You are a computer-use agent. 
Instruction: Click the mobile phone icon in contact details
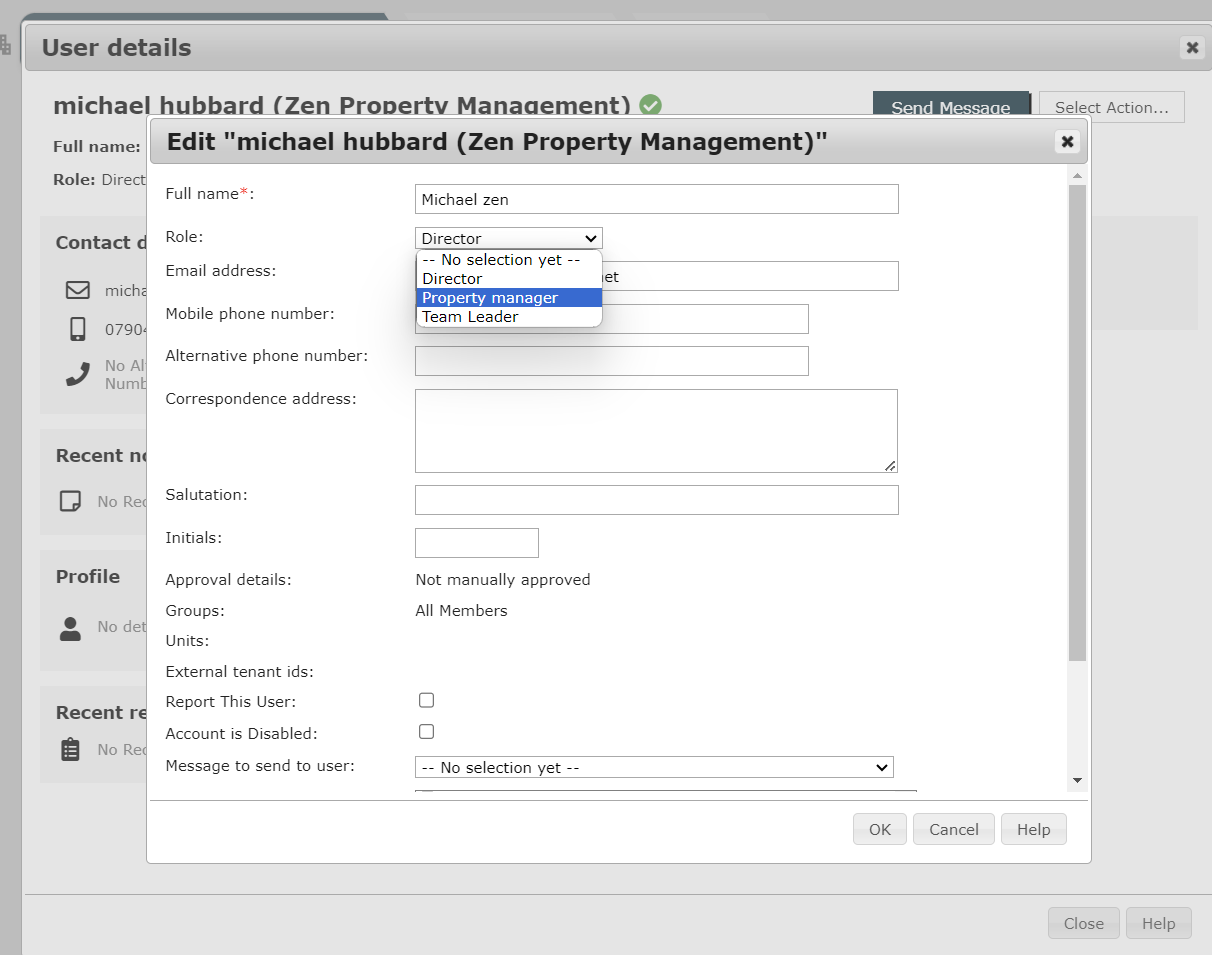(x=76, y=329)
